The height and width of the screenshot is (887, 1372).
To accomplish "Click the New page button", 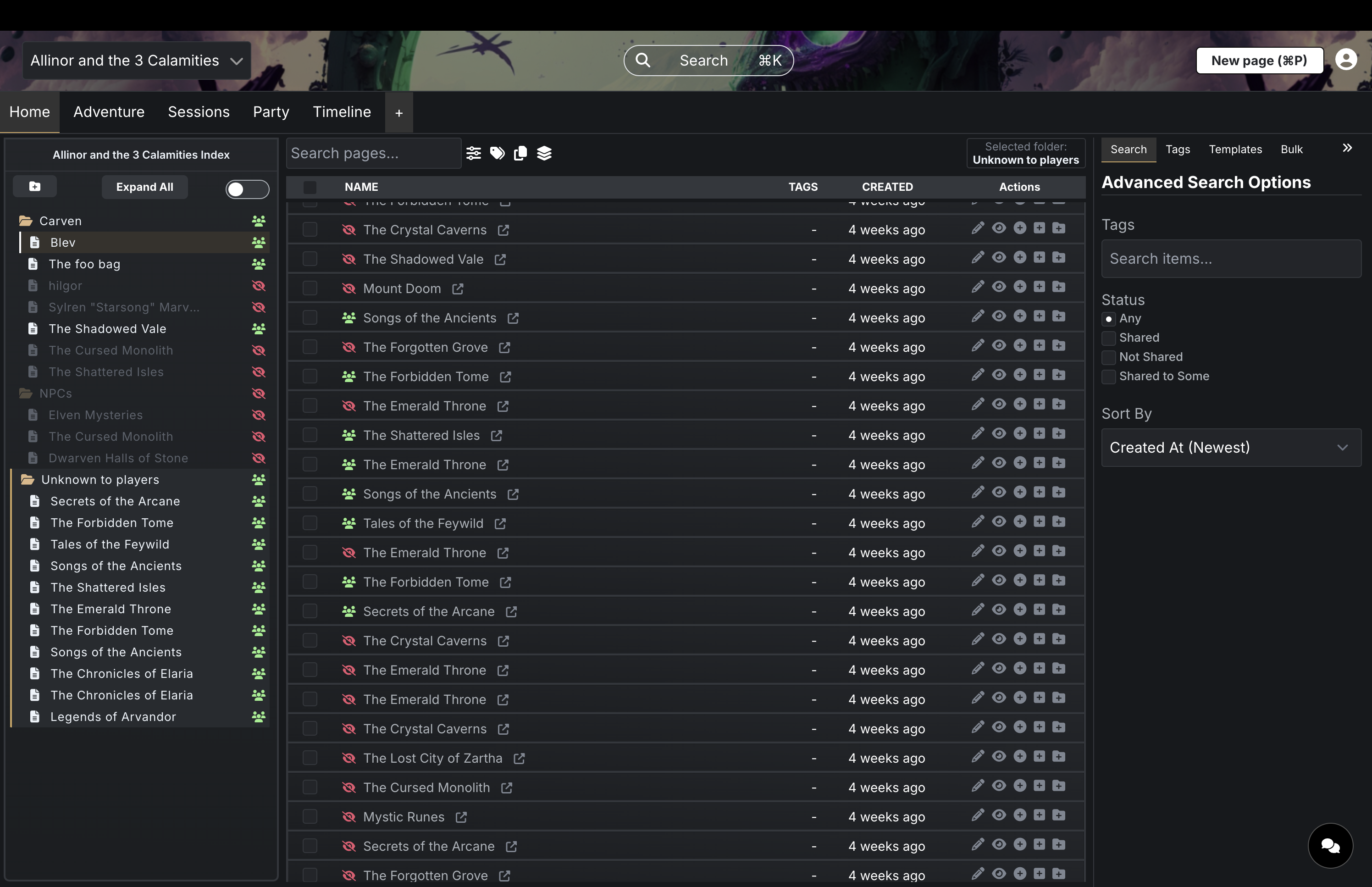I will pyautogui.click(x=1259, y=61).
